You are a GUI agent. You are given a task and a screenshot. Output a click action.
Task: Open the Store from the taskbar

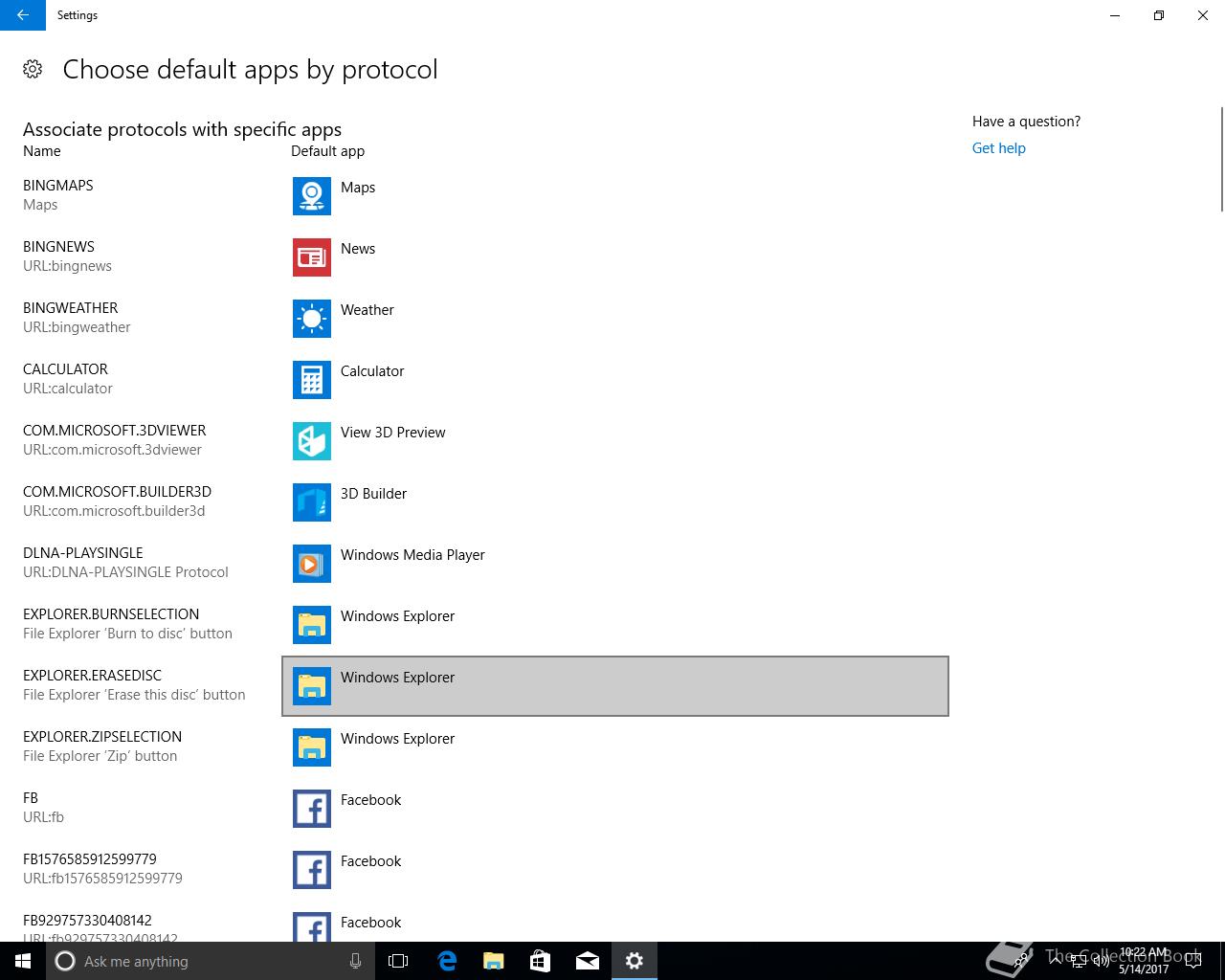click(541, 961)
